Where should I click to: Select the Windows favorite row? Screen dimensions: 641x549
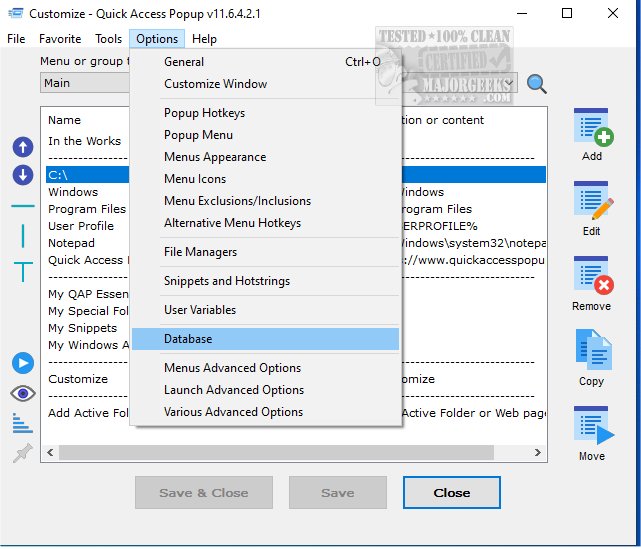pos(88,192)
